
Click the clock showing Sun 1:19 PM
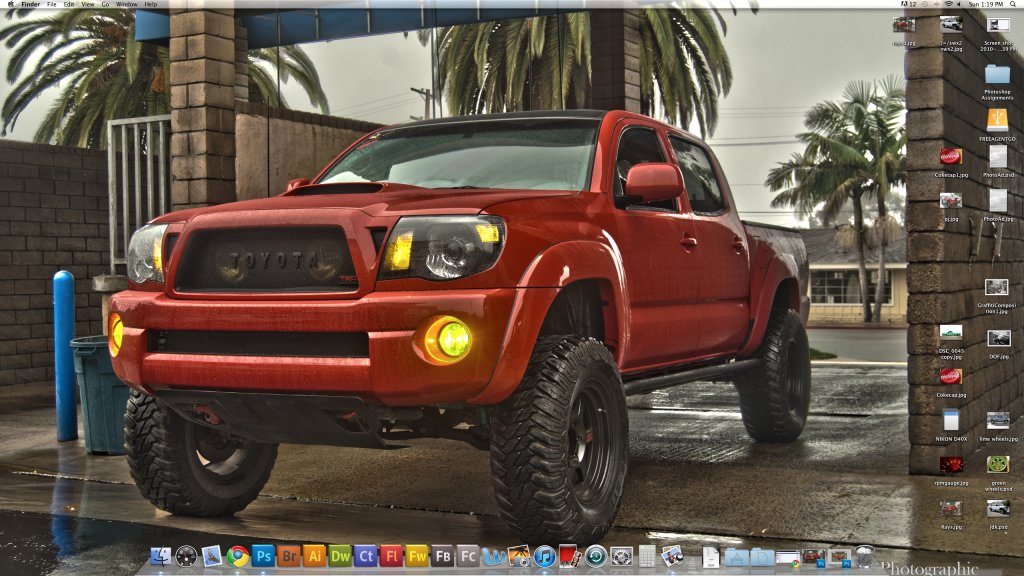[x=985, y=4]
